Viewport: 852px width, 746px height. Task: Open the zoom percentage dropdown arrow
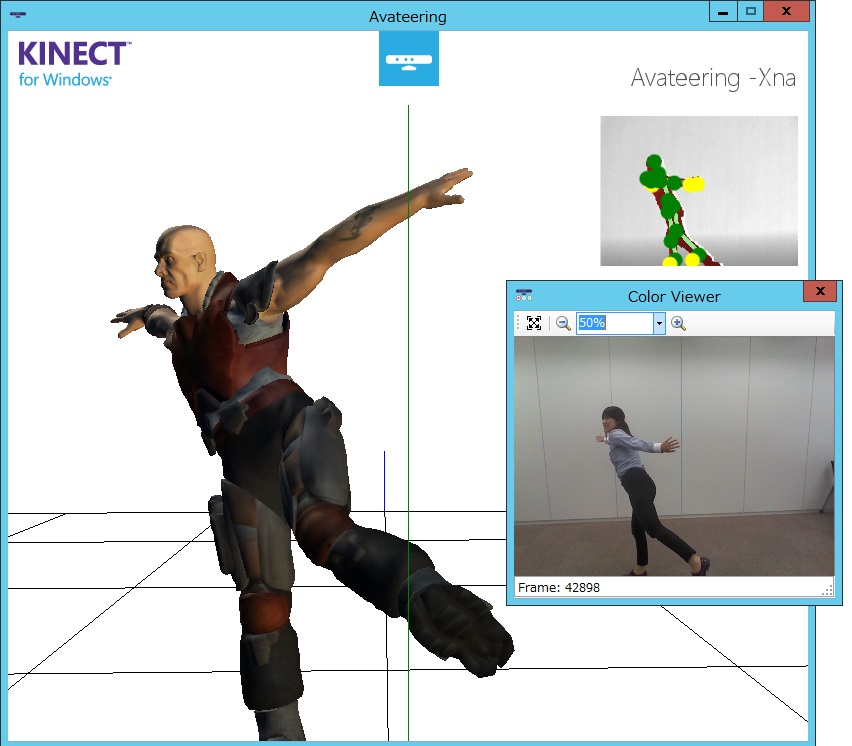point(659,323)
